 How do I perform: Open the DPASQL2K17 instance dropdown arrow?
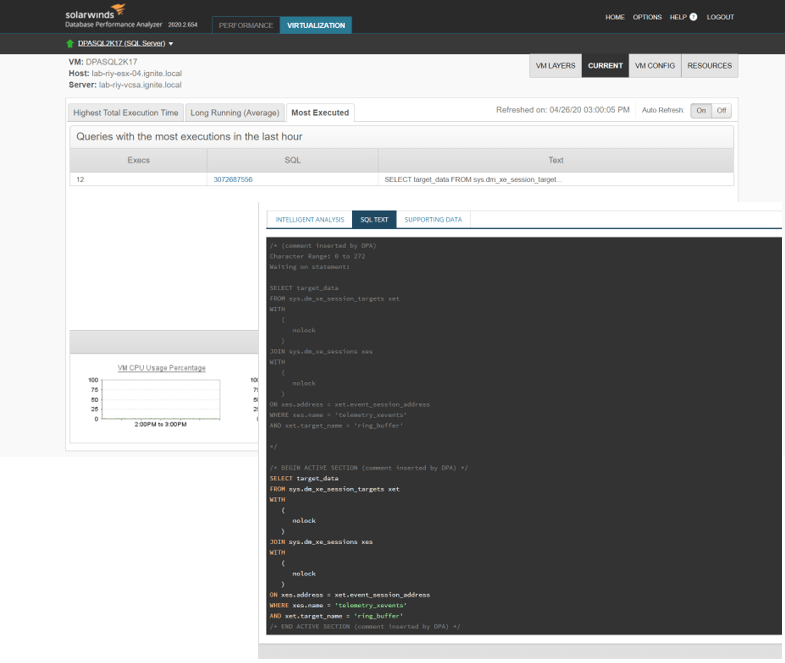point(171,44)
